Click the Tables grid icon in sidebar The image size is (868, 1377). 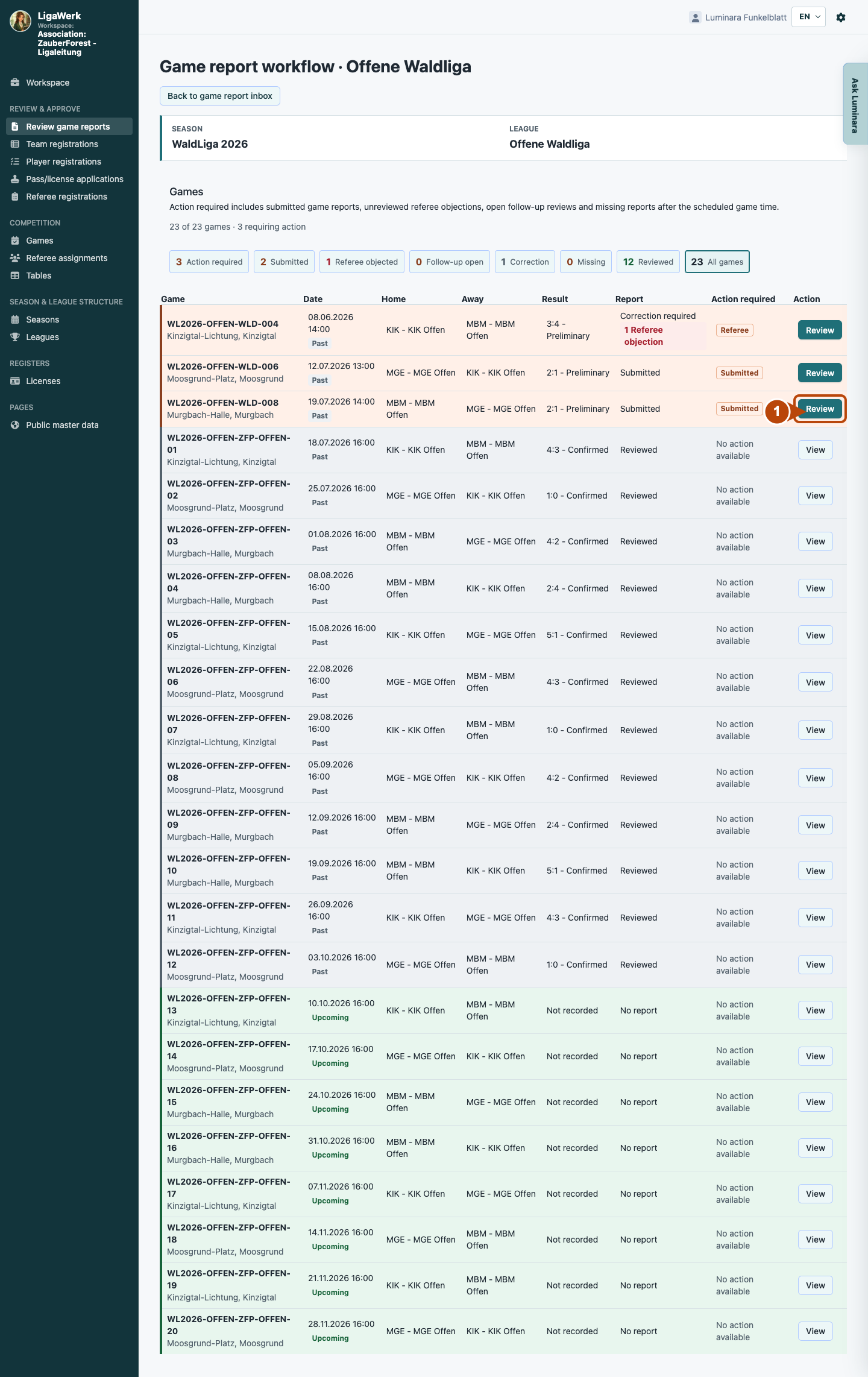(15, 276)
